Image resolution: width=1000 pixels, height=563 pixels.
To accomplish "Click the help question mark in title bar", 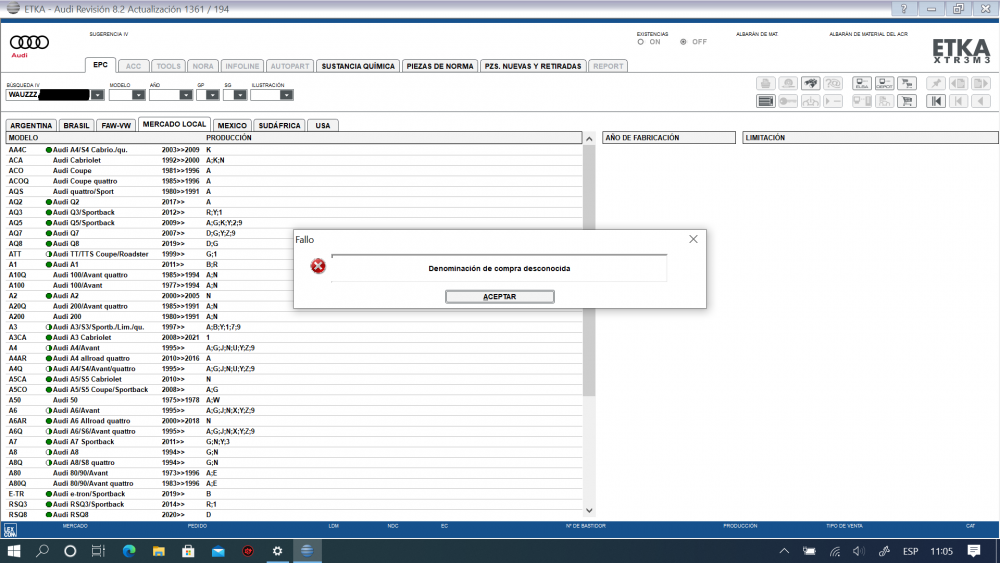I will point(904,9).
